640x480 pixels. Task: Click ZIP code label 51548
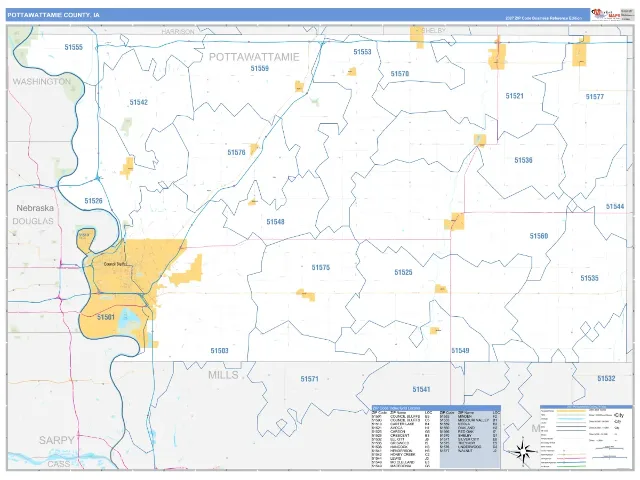point(275,222)
